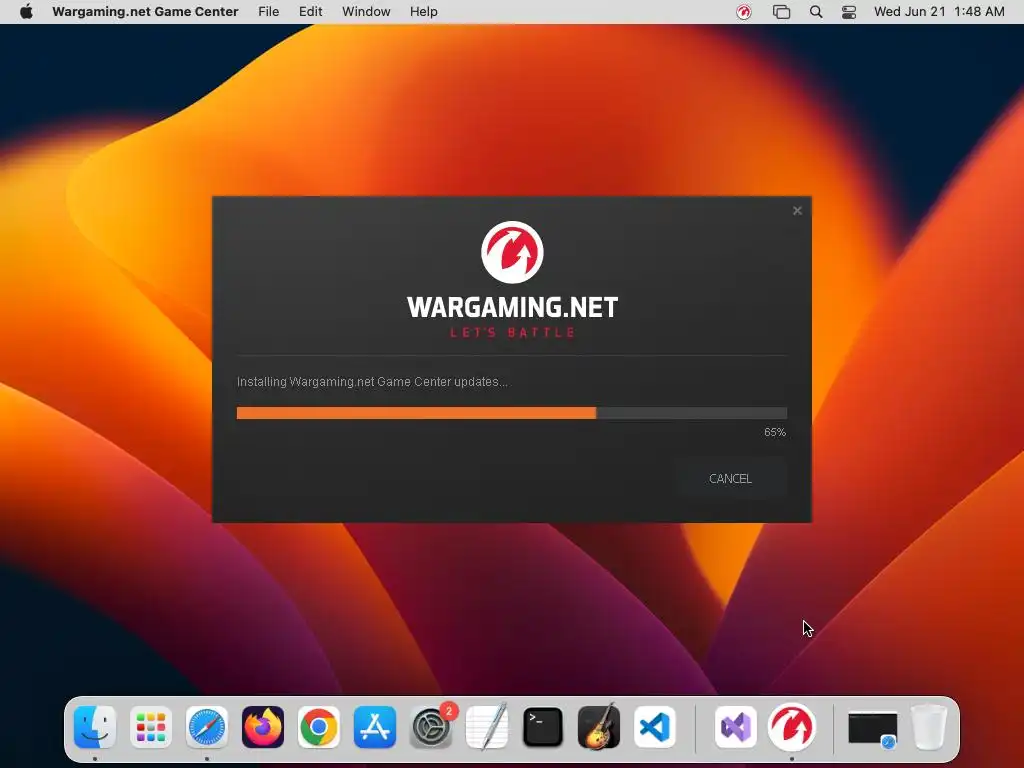
Task: Click the Wargaming status icon in menu bar
Action: pos(743,12)
